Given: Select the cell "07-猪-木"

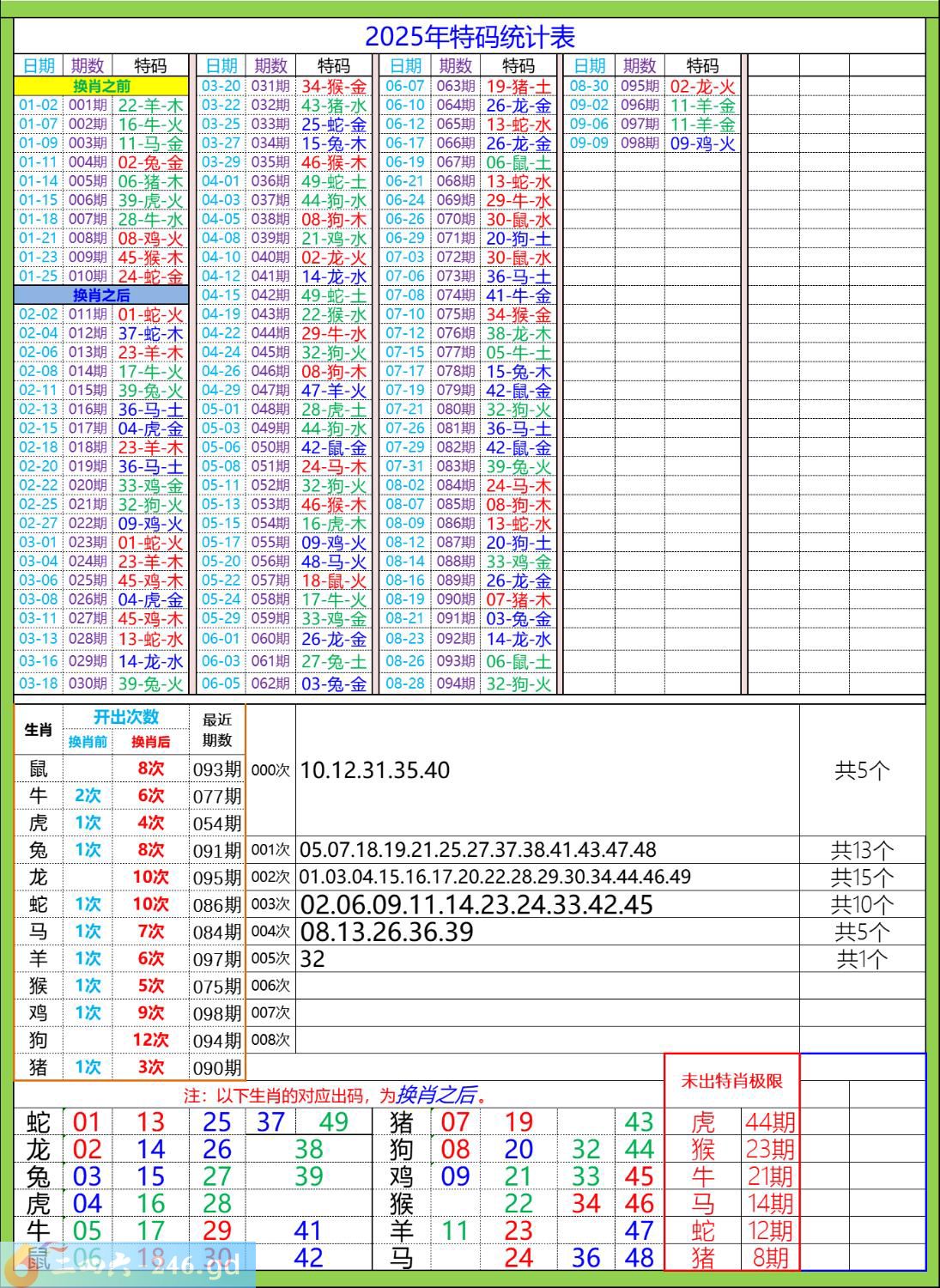Looking at the screenshot, I should point(519,598).
